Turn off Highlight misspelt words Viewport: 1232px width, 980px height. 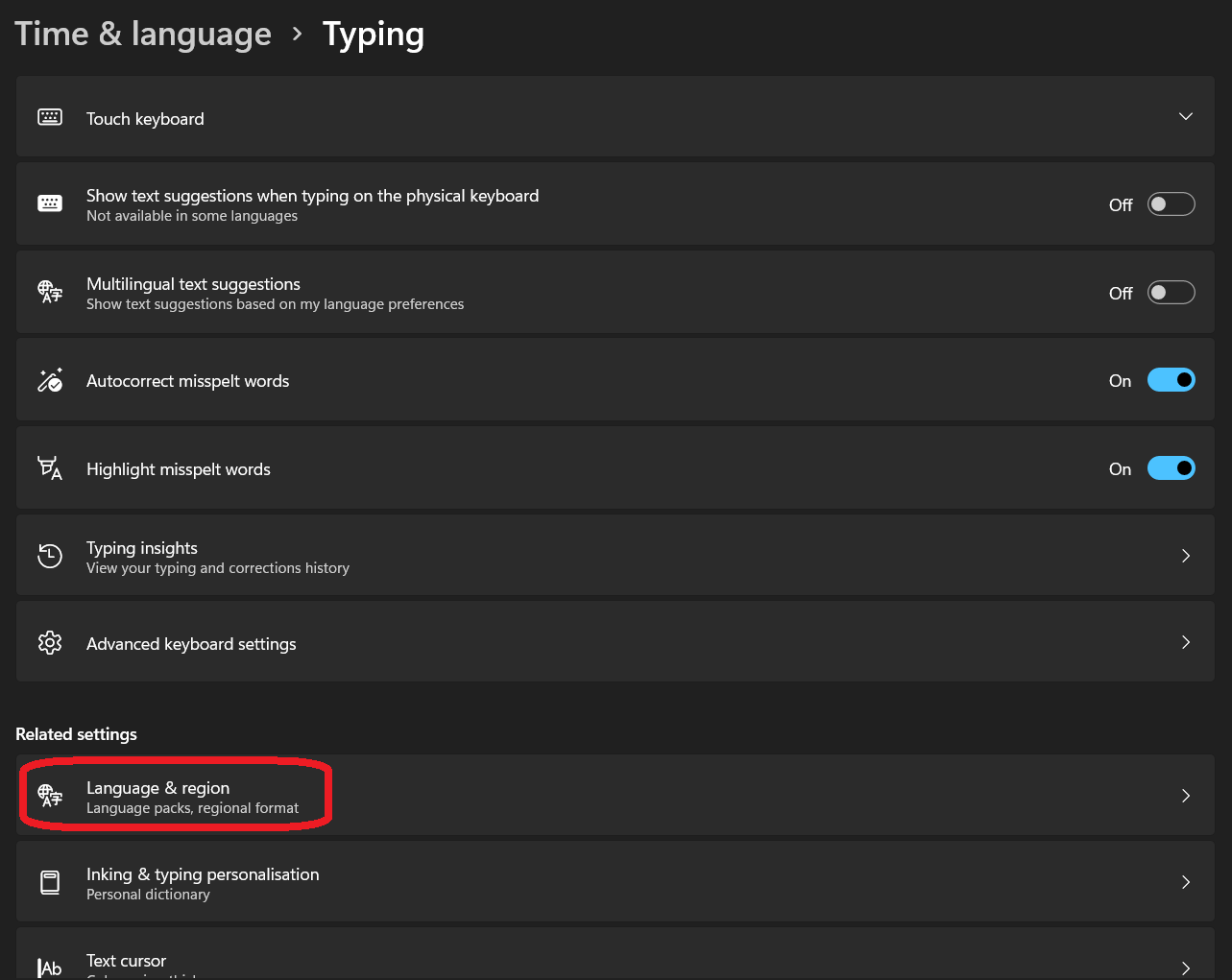pos(1171,468)
